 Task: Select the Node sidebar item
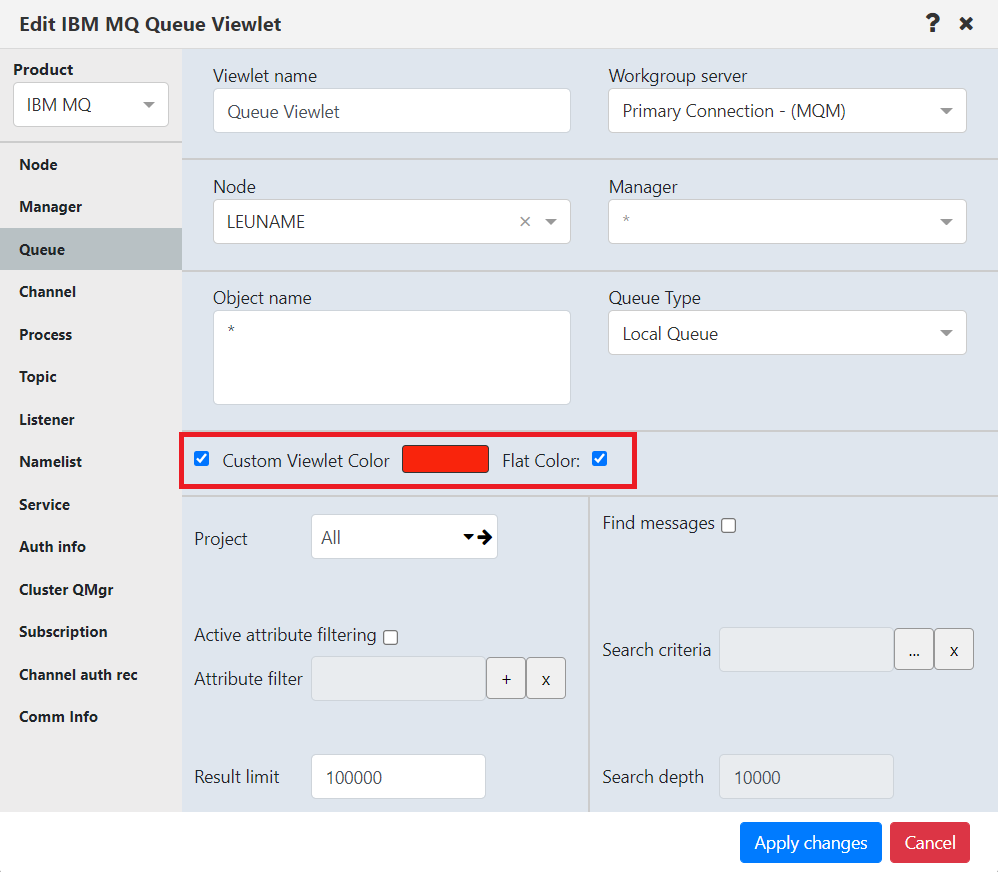(x=91, y=164)
